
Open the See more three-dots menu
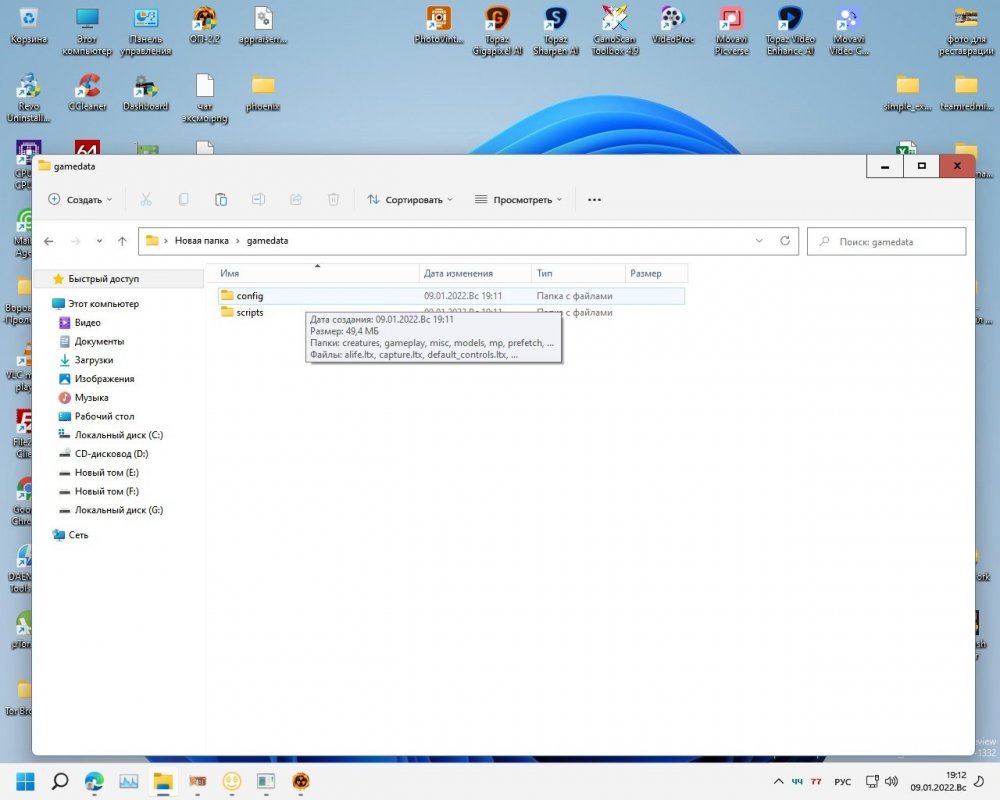594,200
